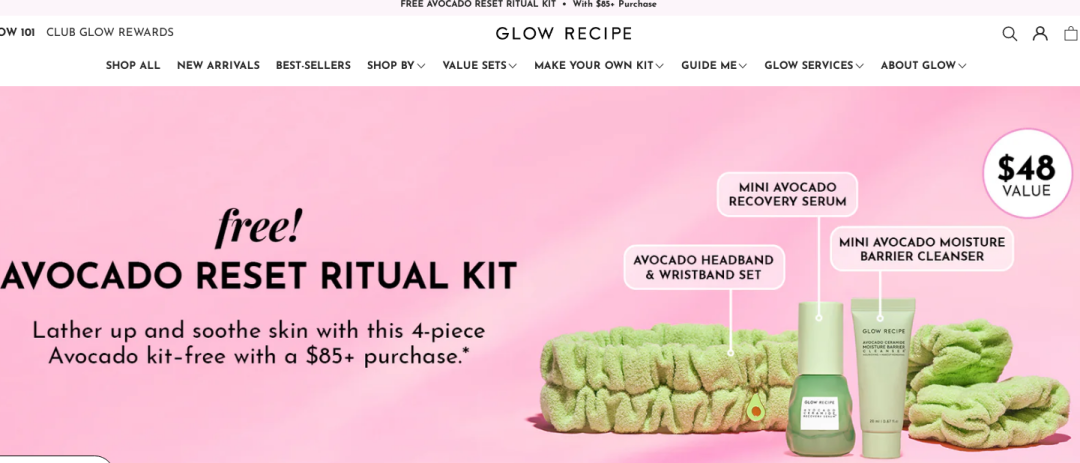The image size is (1080, 463).
Task: Open the shopping bag icon
Action: [1071, 33]
